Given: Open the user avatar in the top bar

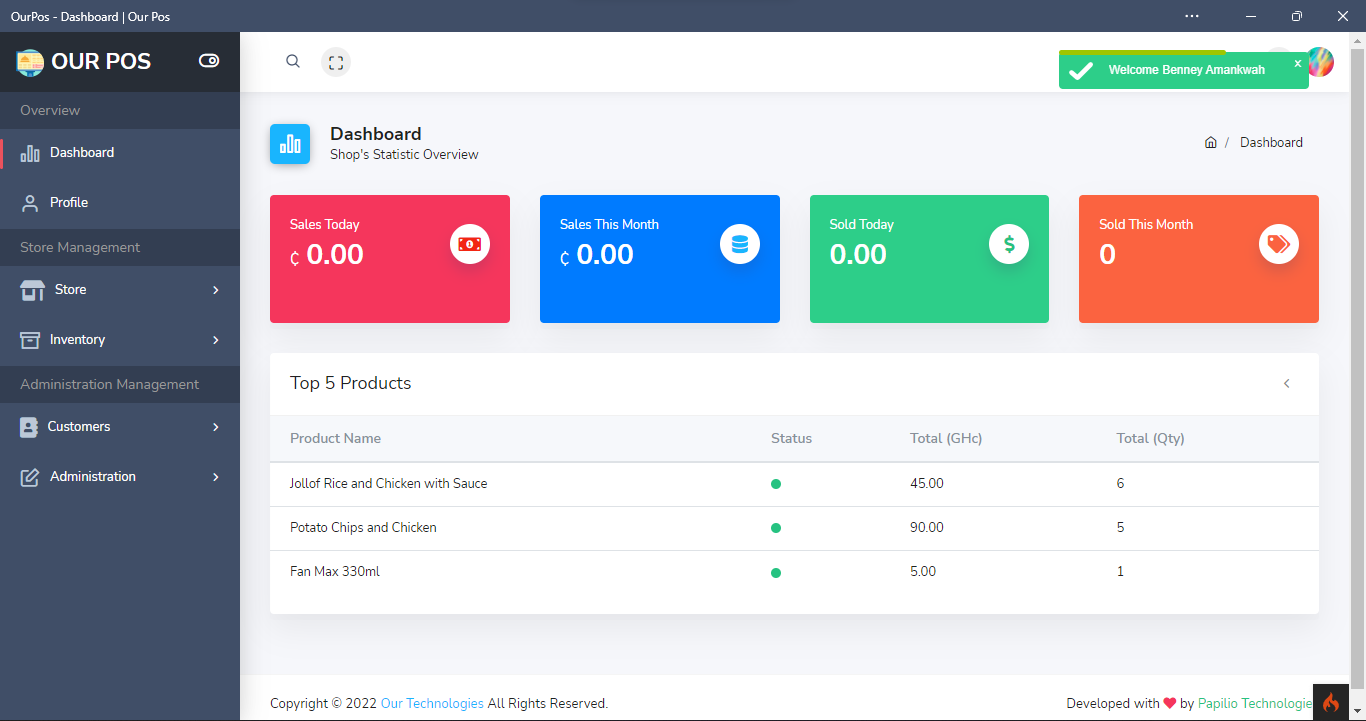Looking at the screenshot, I should click(x=1321, y=62).
